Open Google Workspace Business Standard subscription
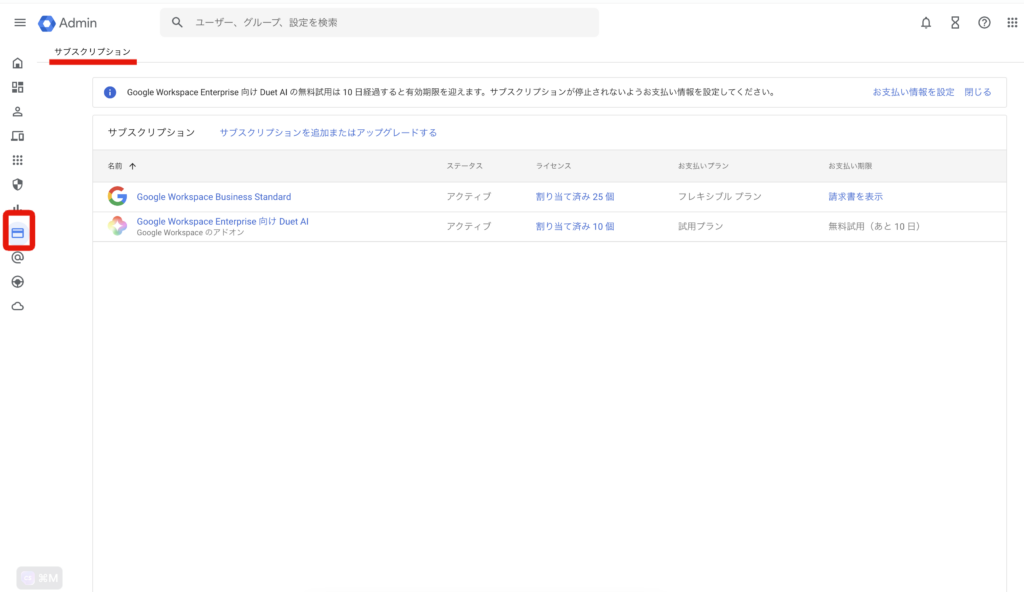 coord(214,197)
